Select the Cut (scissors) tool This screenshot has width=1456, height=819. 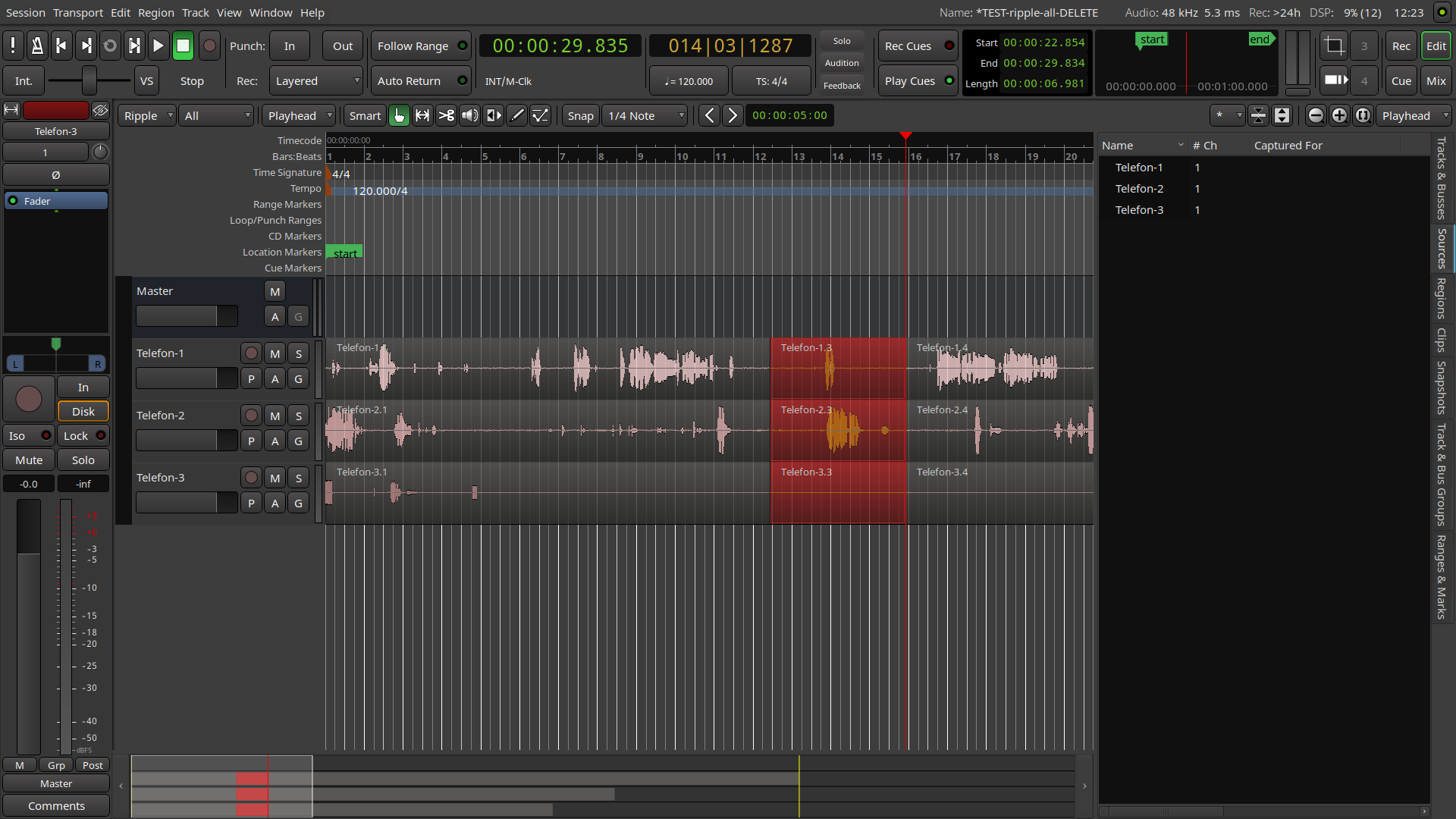[x=447, y=115]
